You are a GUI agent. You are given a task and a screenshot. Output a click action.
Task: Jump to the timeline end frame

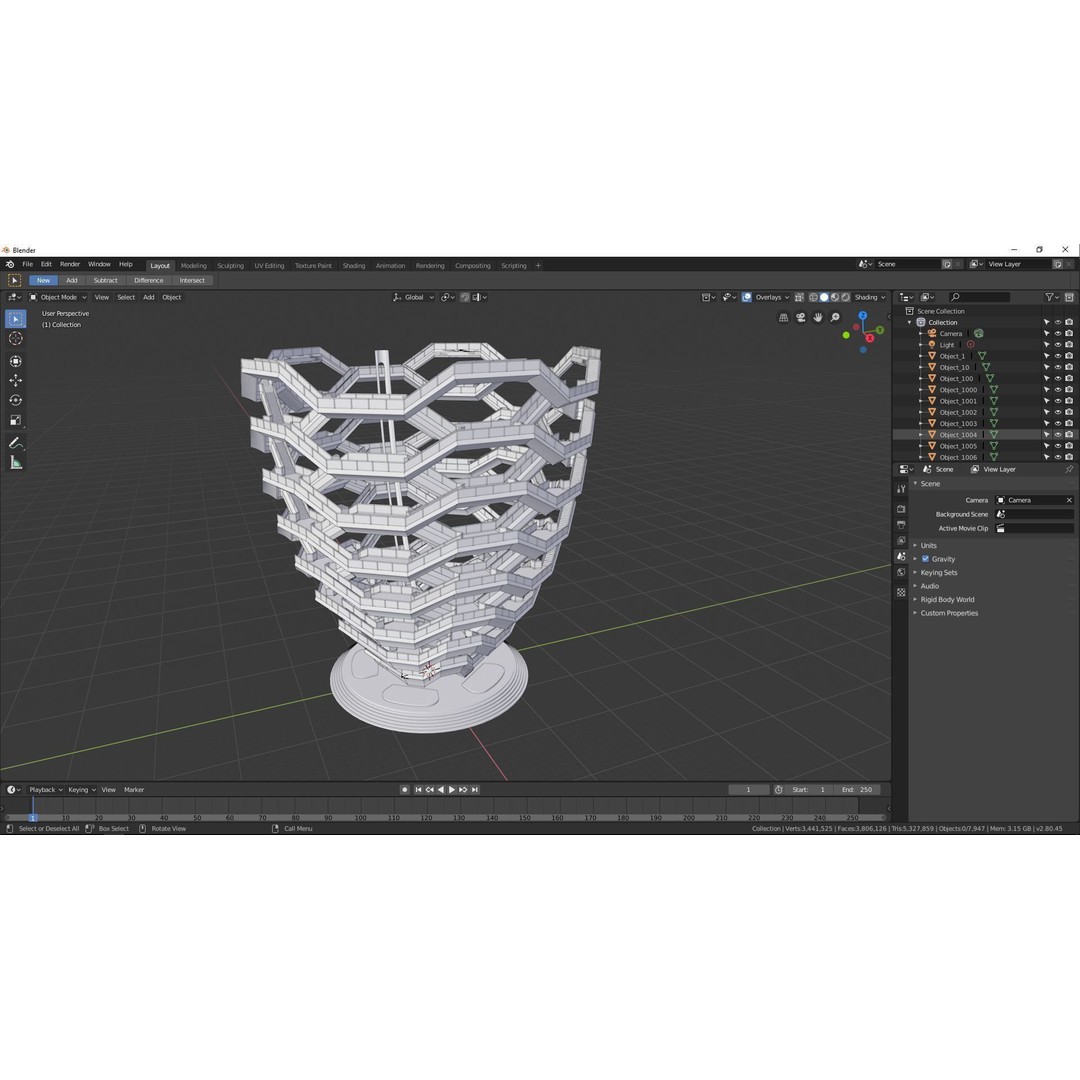[x=475, y=790]
